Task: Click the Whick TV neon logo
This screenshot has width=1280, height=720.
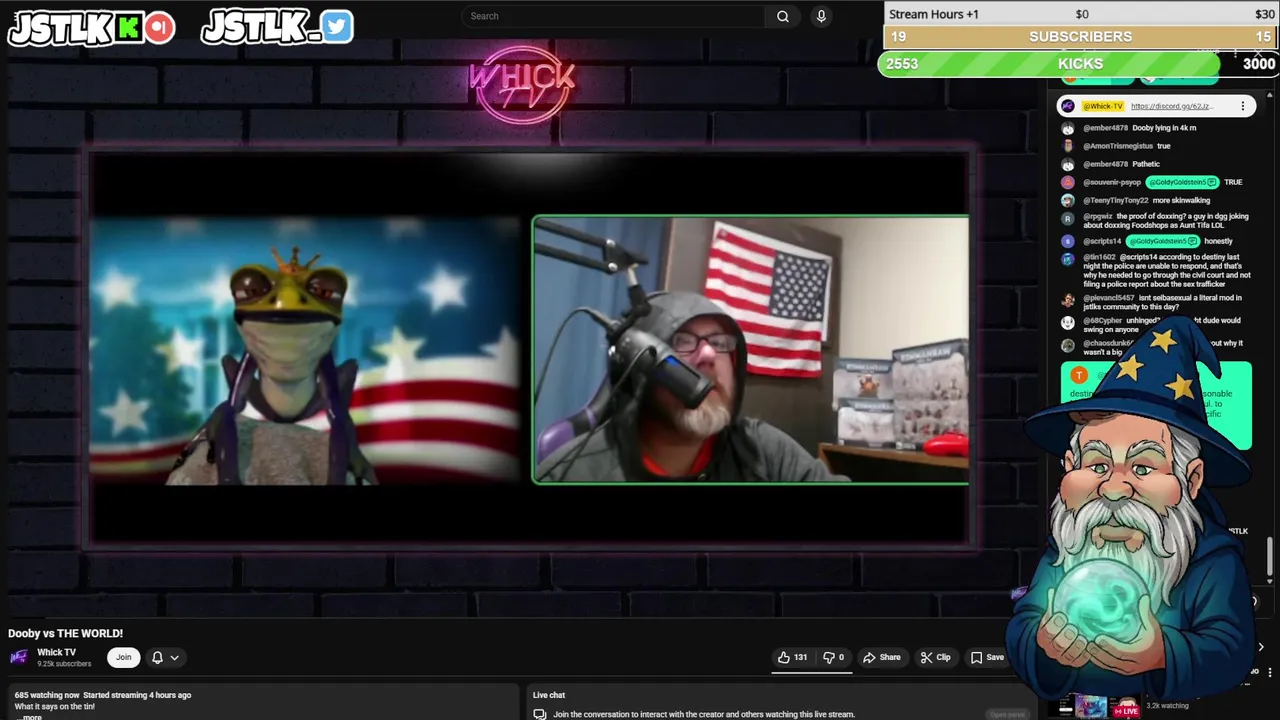Action: point(521,84)
